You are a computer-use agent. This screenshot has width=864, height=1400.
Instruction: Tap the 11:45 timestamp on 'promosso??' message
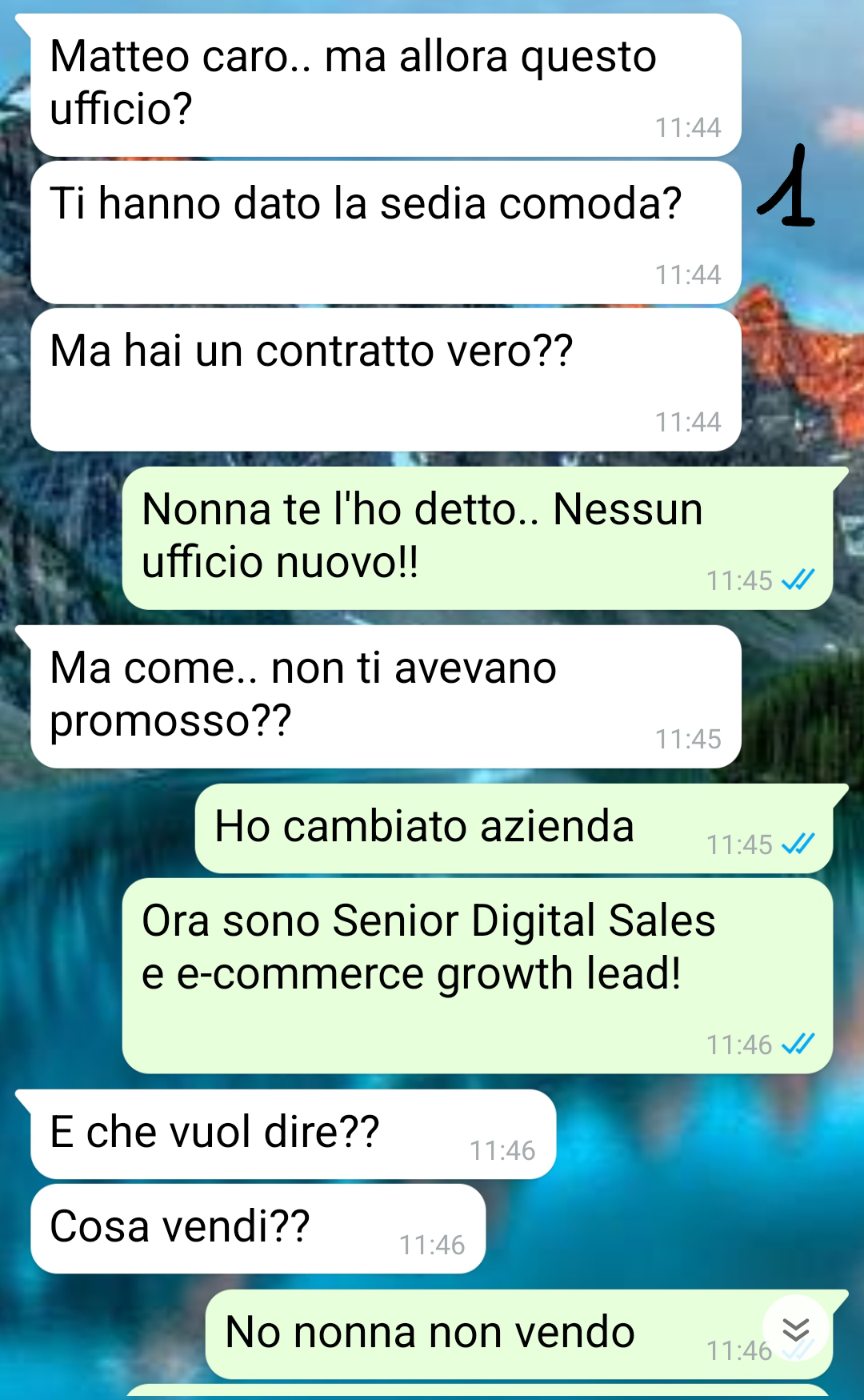(688, 739)
